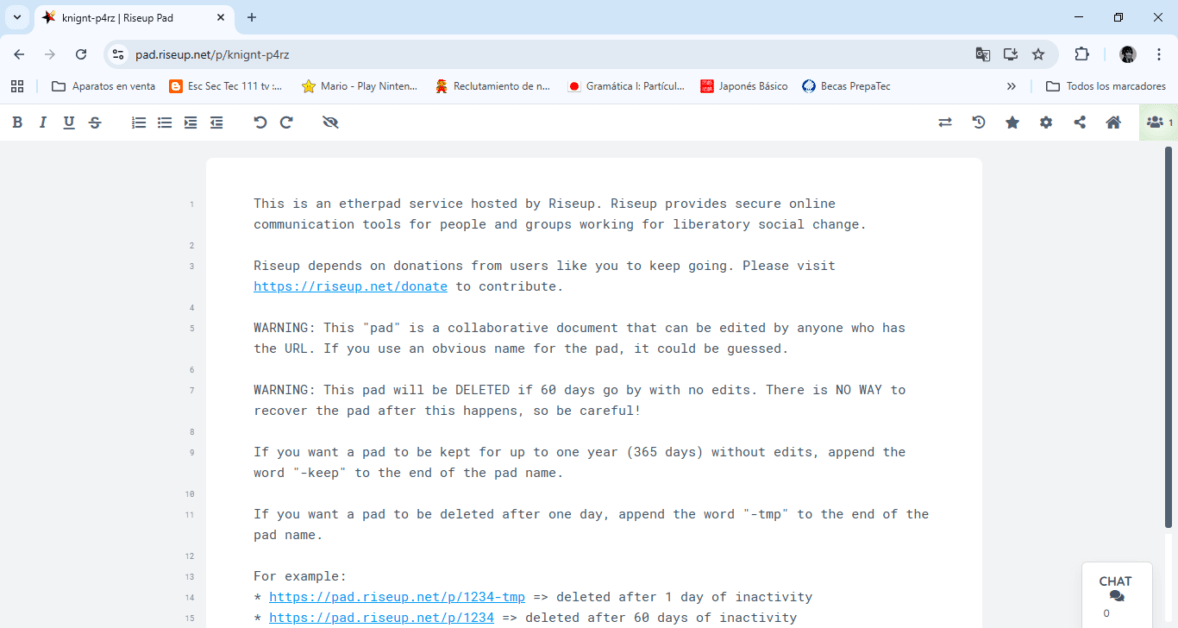This screenshot has height=628, width=1178.
Task: Expand the hidden bookmarks overflow chevron
Action: (x=1011, y=86)
